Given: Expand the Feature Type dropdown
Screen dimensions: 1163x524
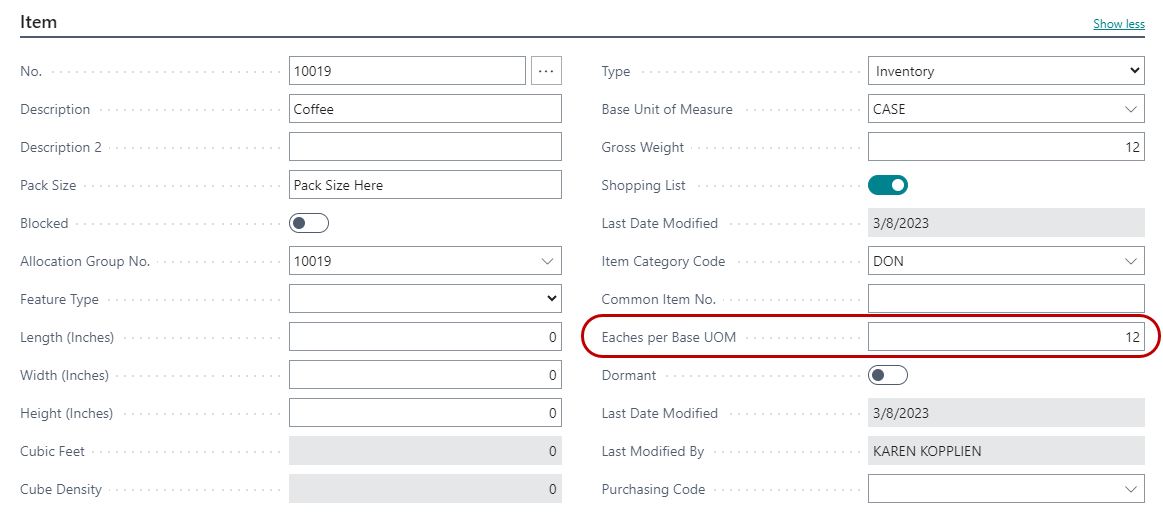Looking at the screenshot, I should pos(425,299).
